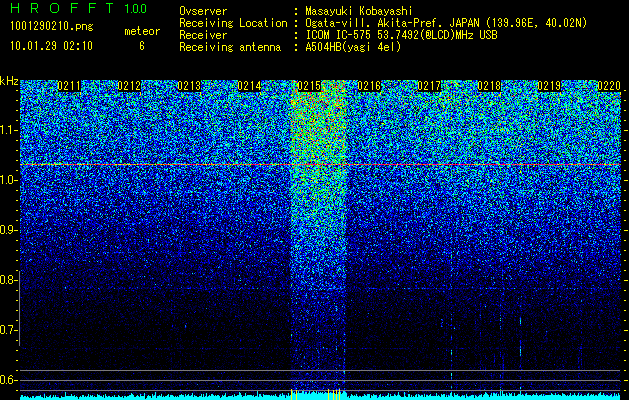This screenshot has height=400, width=629.
Task: Click the 0216 time marker
Action: (x=369, y=86)
